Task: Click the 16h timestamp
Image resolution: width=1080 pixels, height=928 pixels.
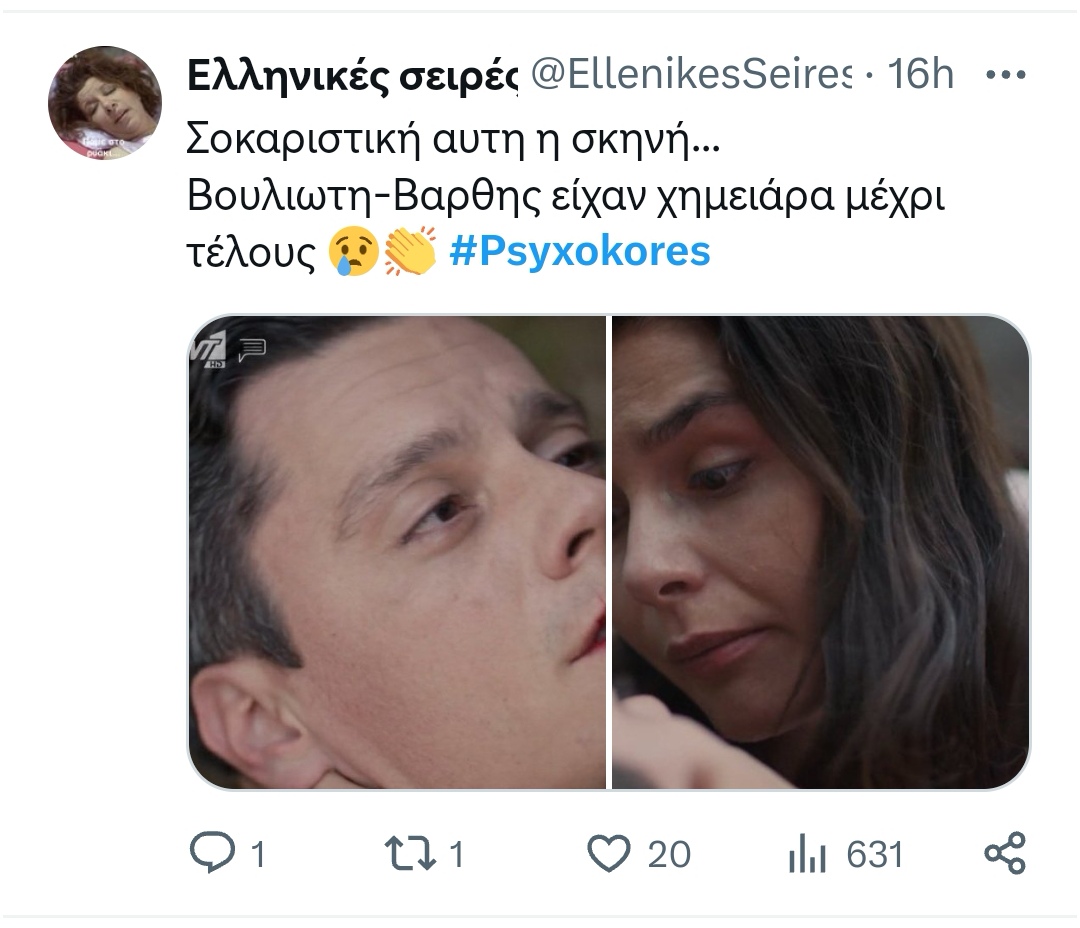Action: [x=920, y=75]
